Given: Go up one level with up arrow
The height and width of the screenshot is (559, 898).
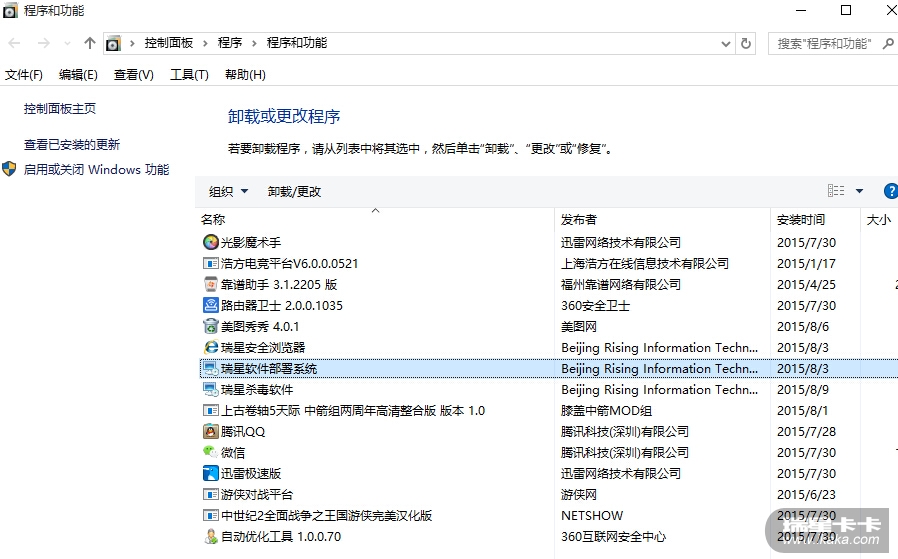Looking at the screenshot, I should point(90,43).
